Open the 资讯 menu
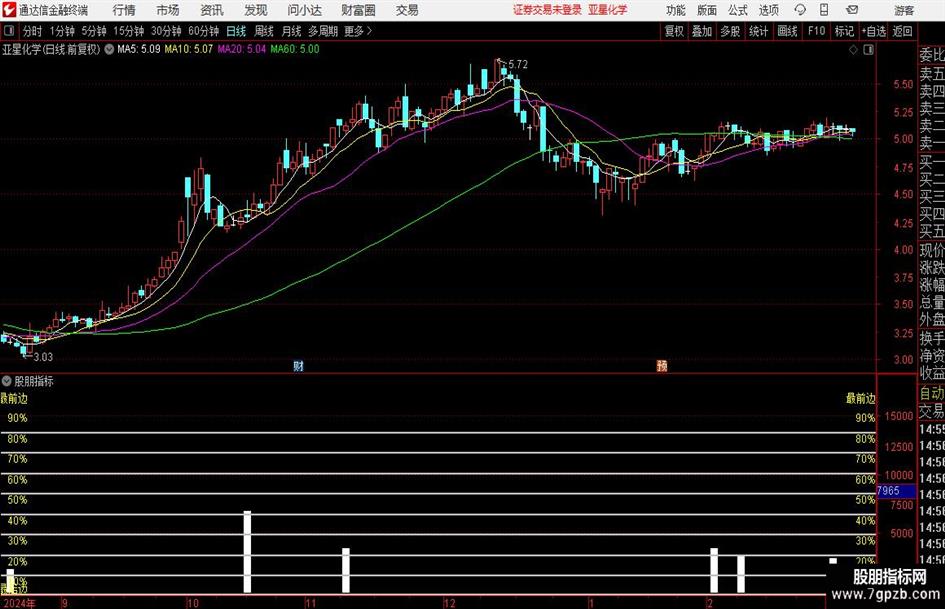This screenshot has height=609, width=945. click(x=212, y=10)
